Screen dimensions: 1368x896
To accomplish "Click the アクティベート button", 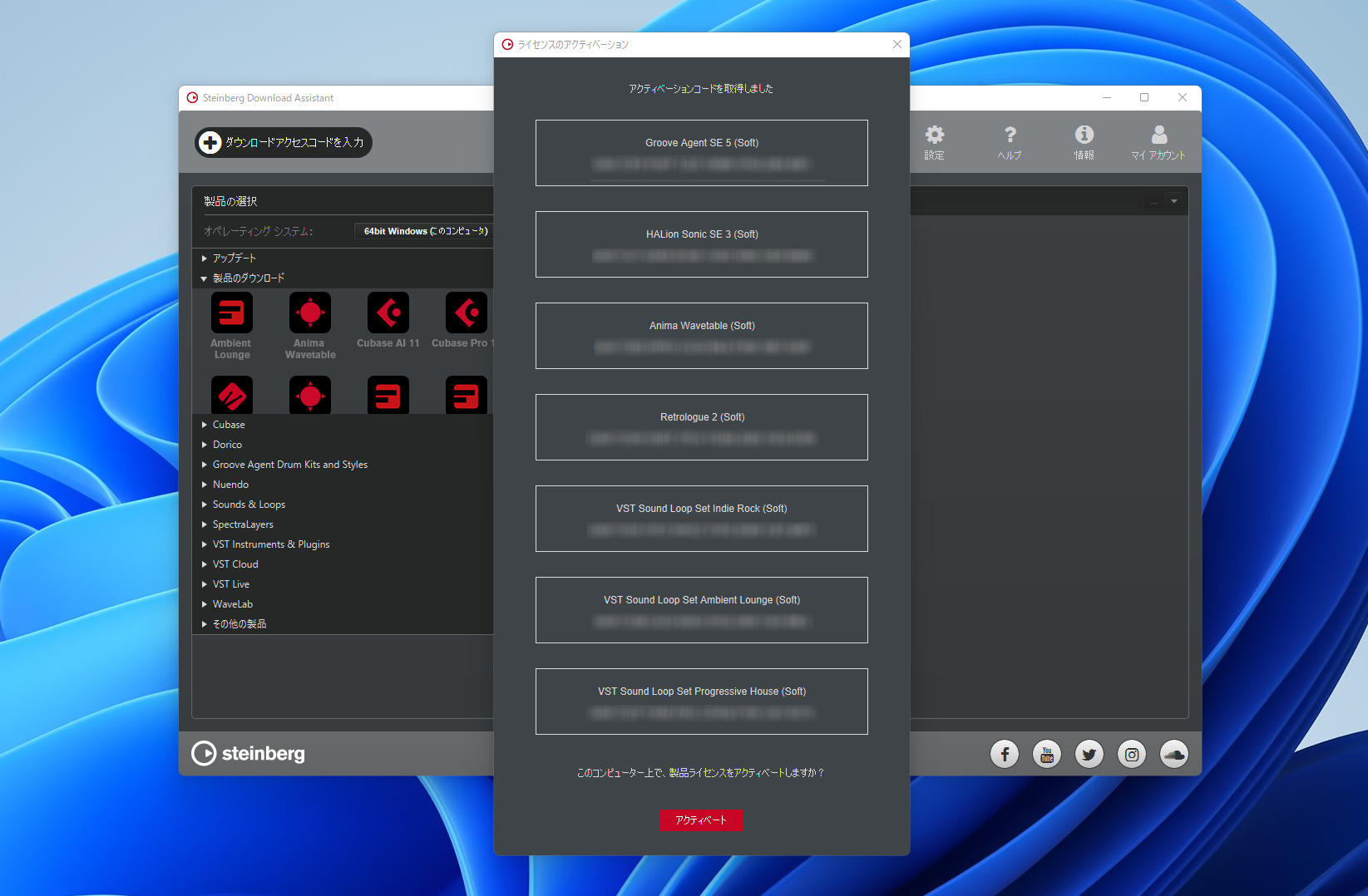I will [701, 820].
